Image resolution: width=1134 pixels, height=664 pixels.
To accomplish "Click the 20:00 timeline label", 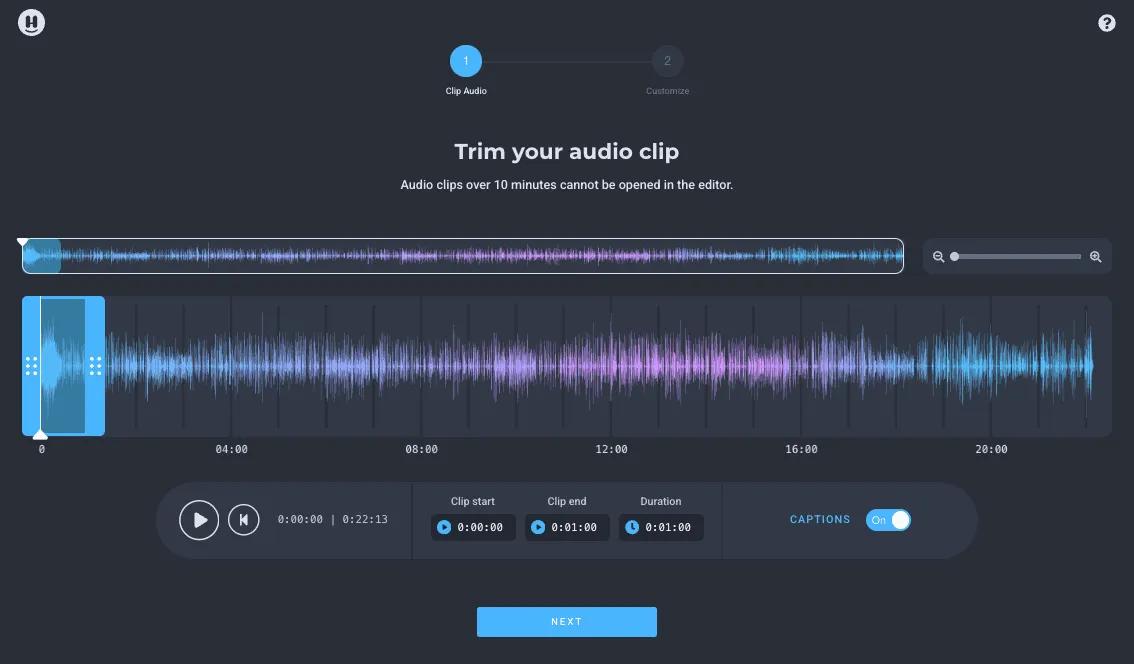I will click(x=992, y=449).
